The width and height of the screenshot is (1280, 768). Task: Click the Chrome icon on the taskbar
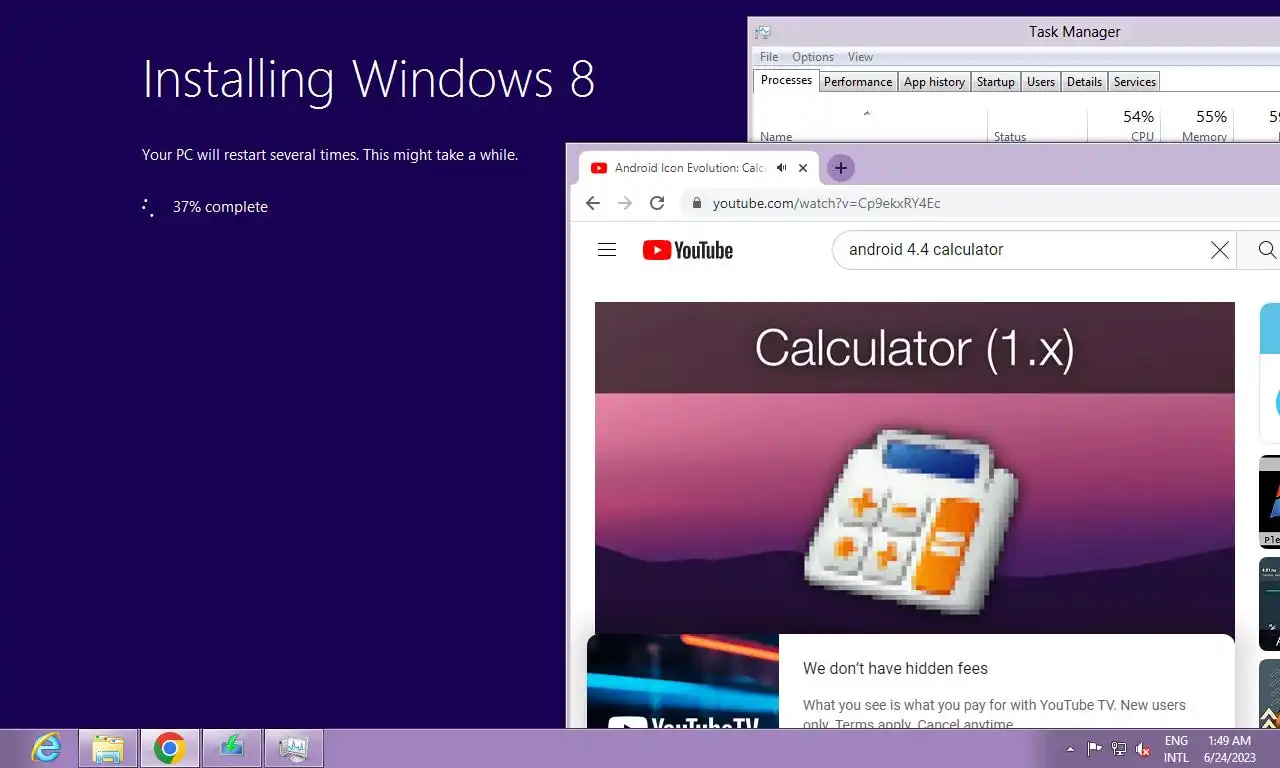169,748
